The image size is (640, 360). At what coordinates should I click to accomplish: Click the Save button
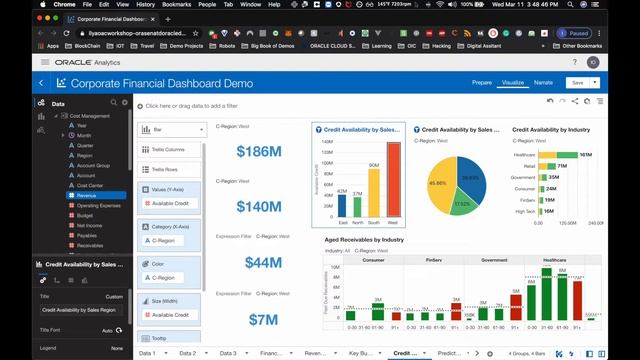(578, 83)
